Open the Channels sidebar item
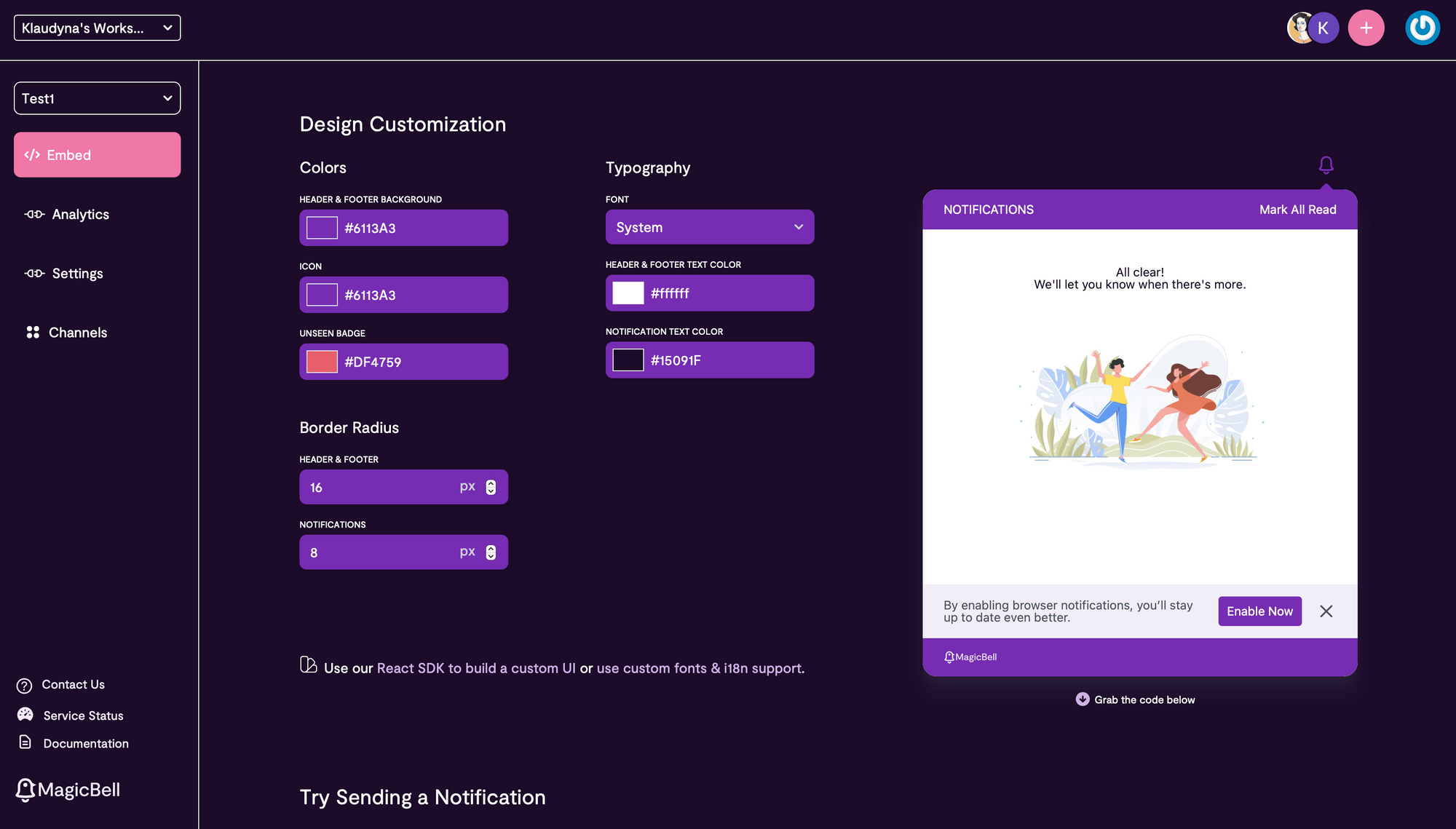 pos(77,333)
